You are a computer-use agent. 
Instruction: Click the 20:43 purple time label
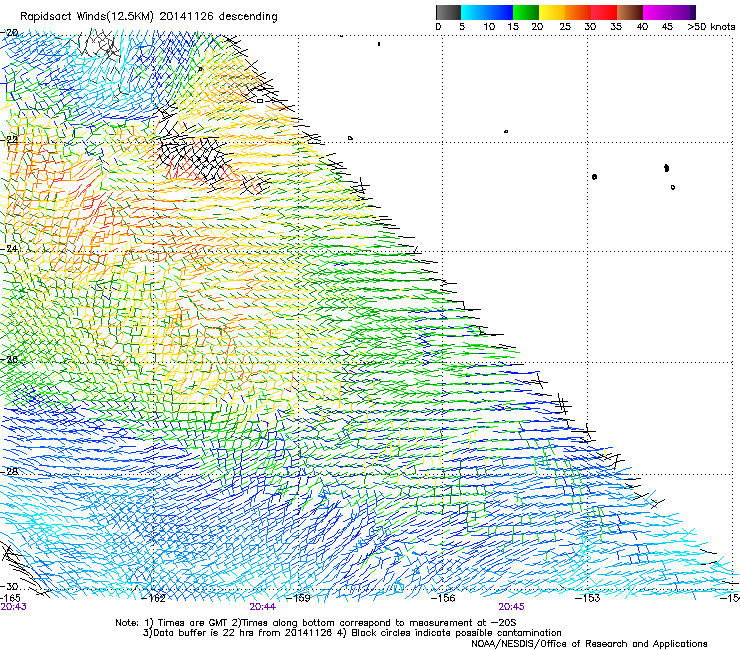[14, 607]
